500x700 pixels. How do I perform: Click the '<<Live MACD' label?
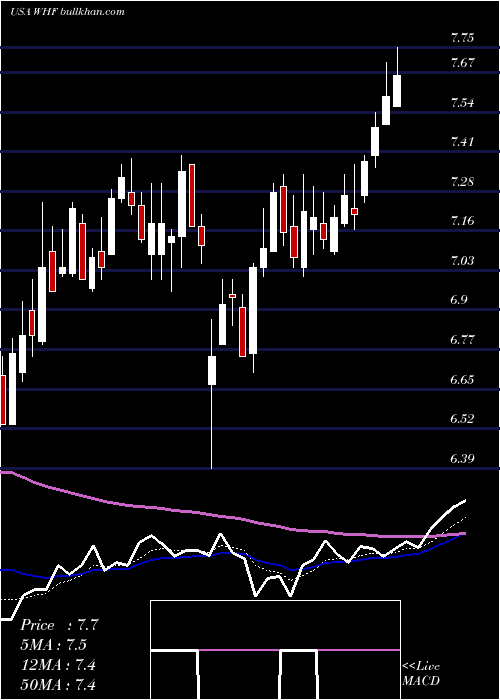tap(421, 674)
